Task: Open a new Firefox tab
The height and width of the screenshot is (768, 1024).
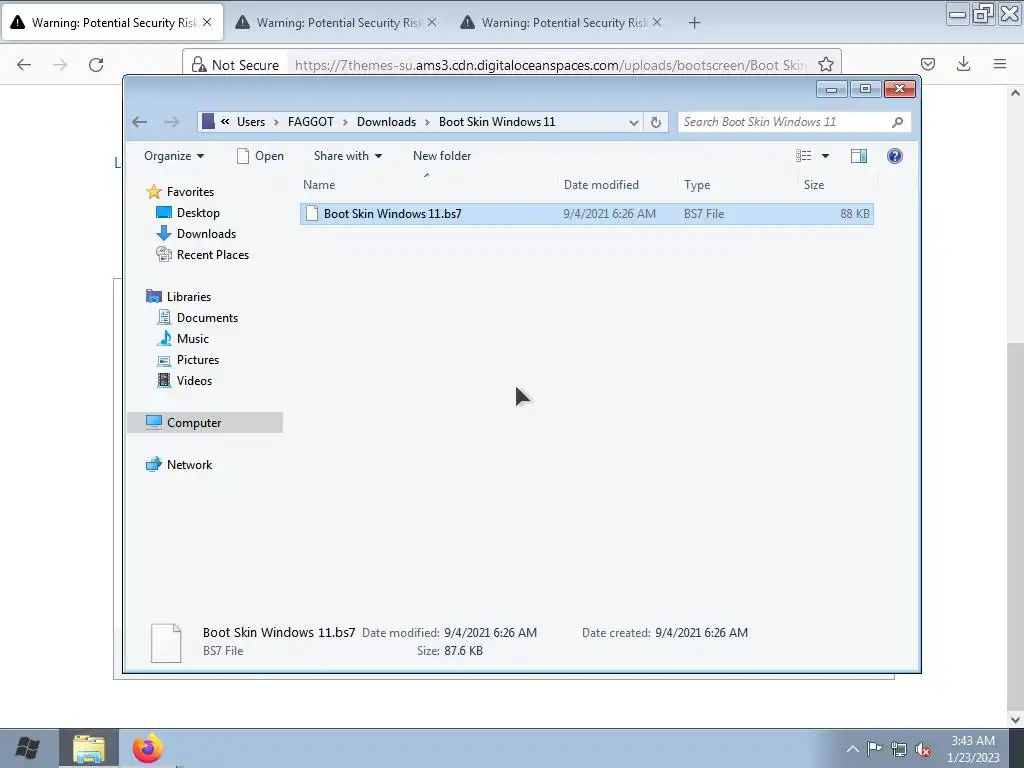Action: tap(694, 23)
